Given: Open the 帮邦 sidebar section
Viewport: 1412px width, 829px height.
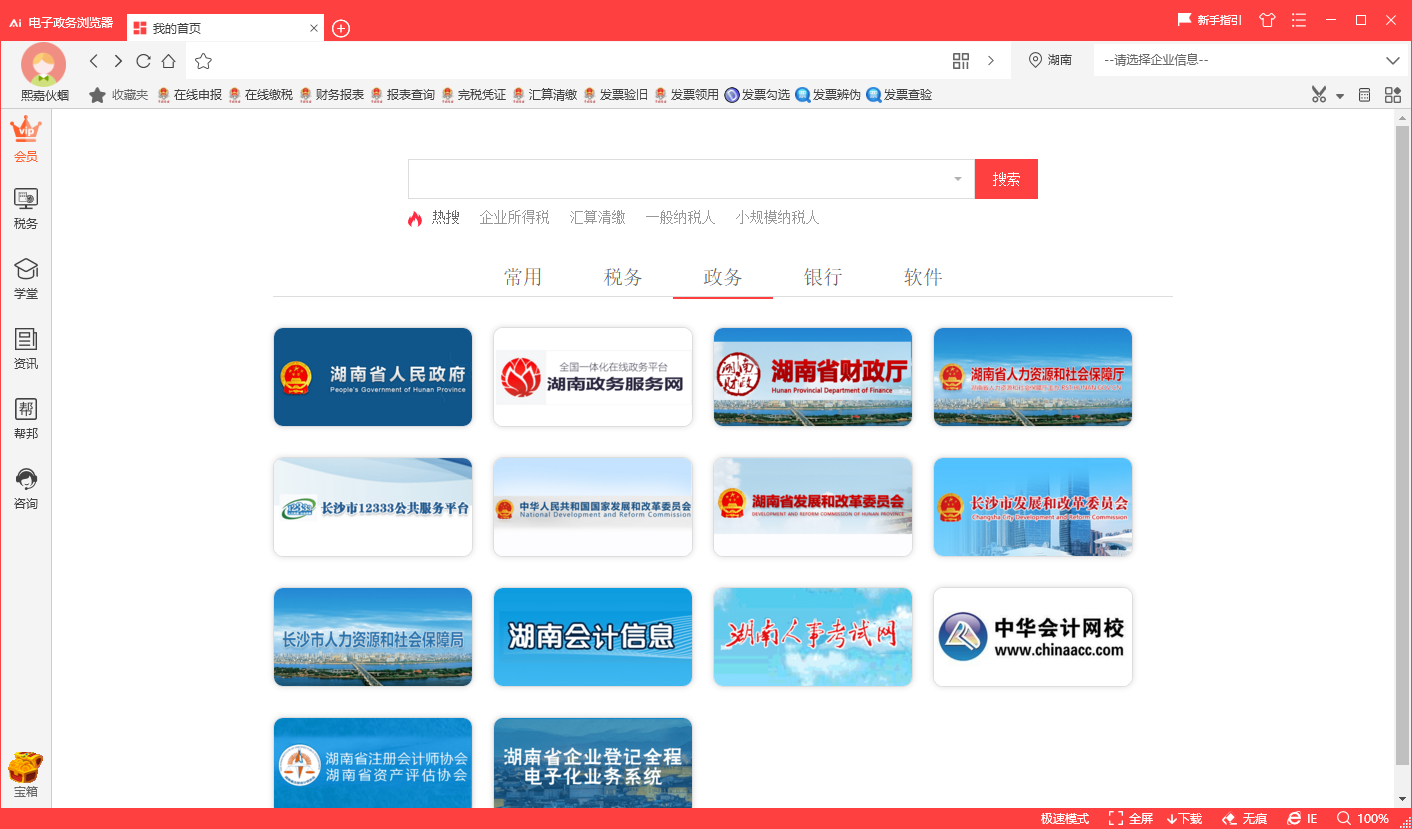Looking at the screenshot, I should [x=26, y=419].
